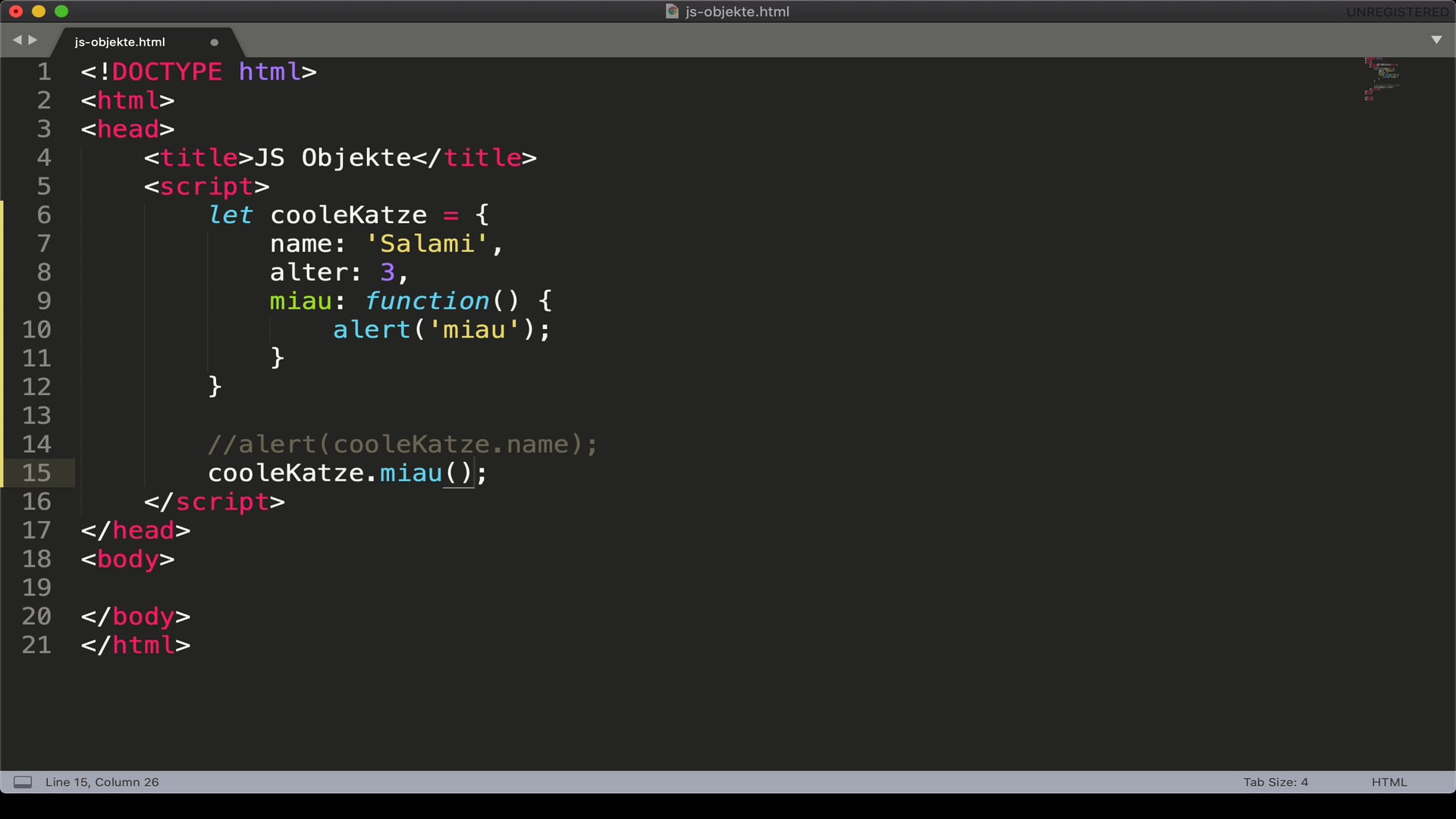1456x819 pixels.
Task: Click the yellow minimize traffic light button
Action: tap(37, 11)
